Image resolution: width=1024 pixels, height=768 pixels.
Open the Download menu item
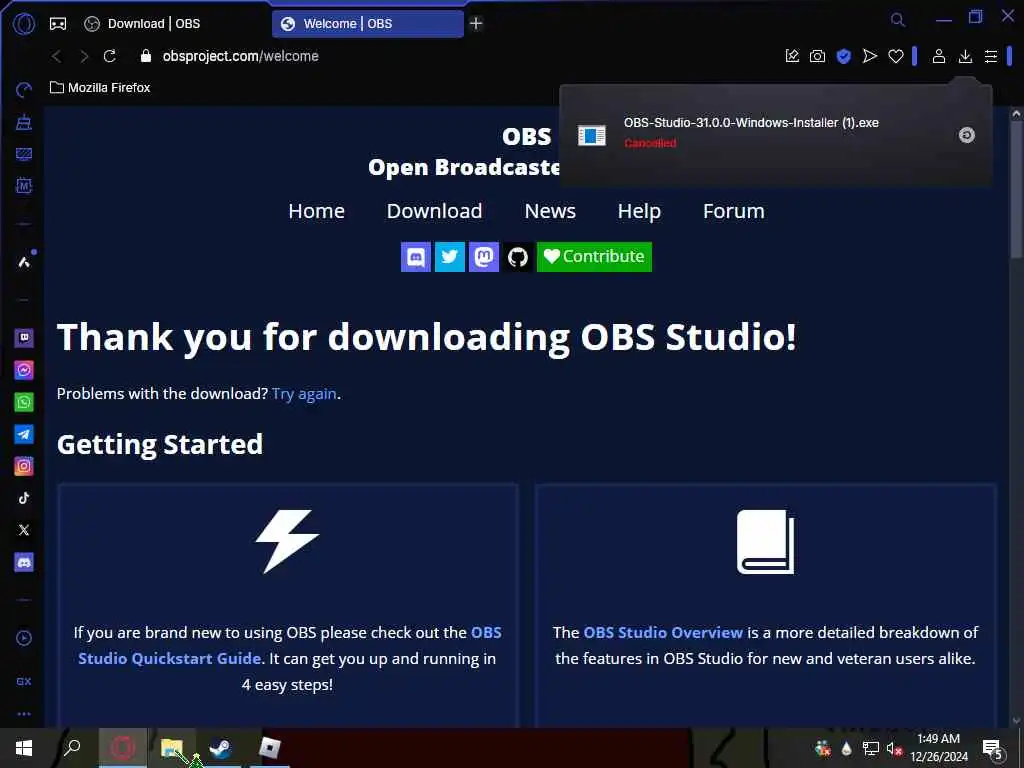click(434, 211)
